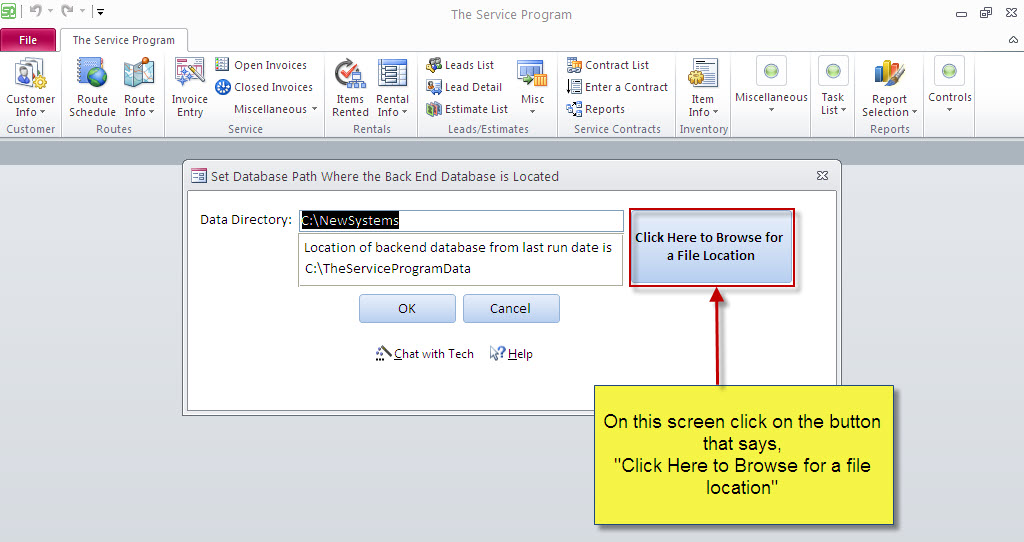
Task: Open Service Contracts Reports
Action: pyautogui.click(x=596, y=109)
